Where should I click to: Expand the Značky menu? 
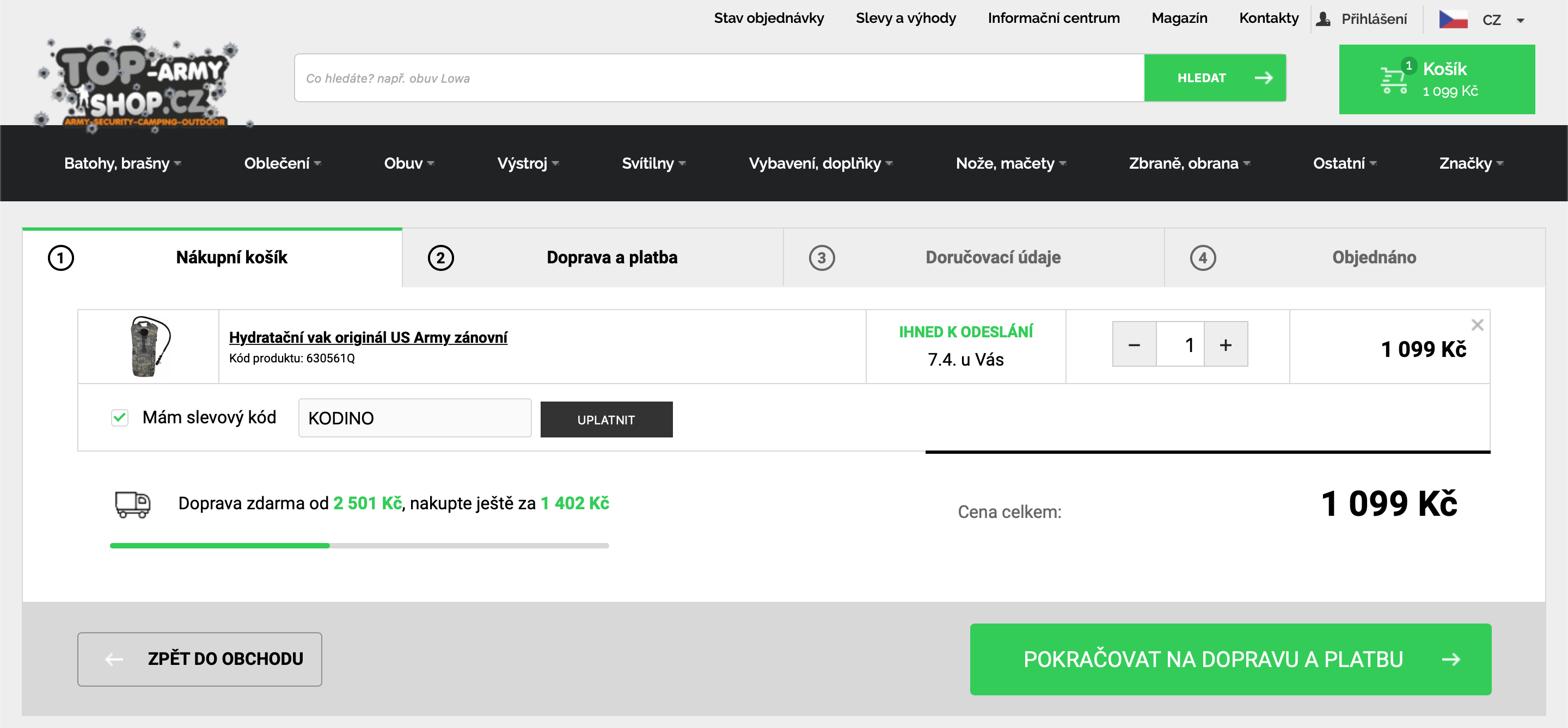1471,163
